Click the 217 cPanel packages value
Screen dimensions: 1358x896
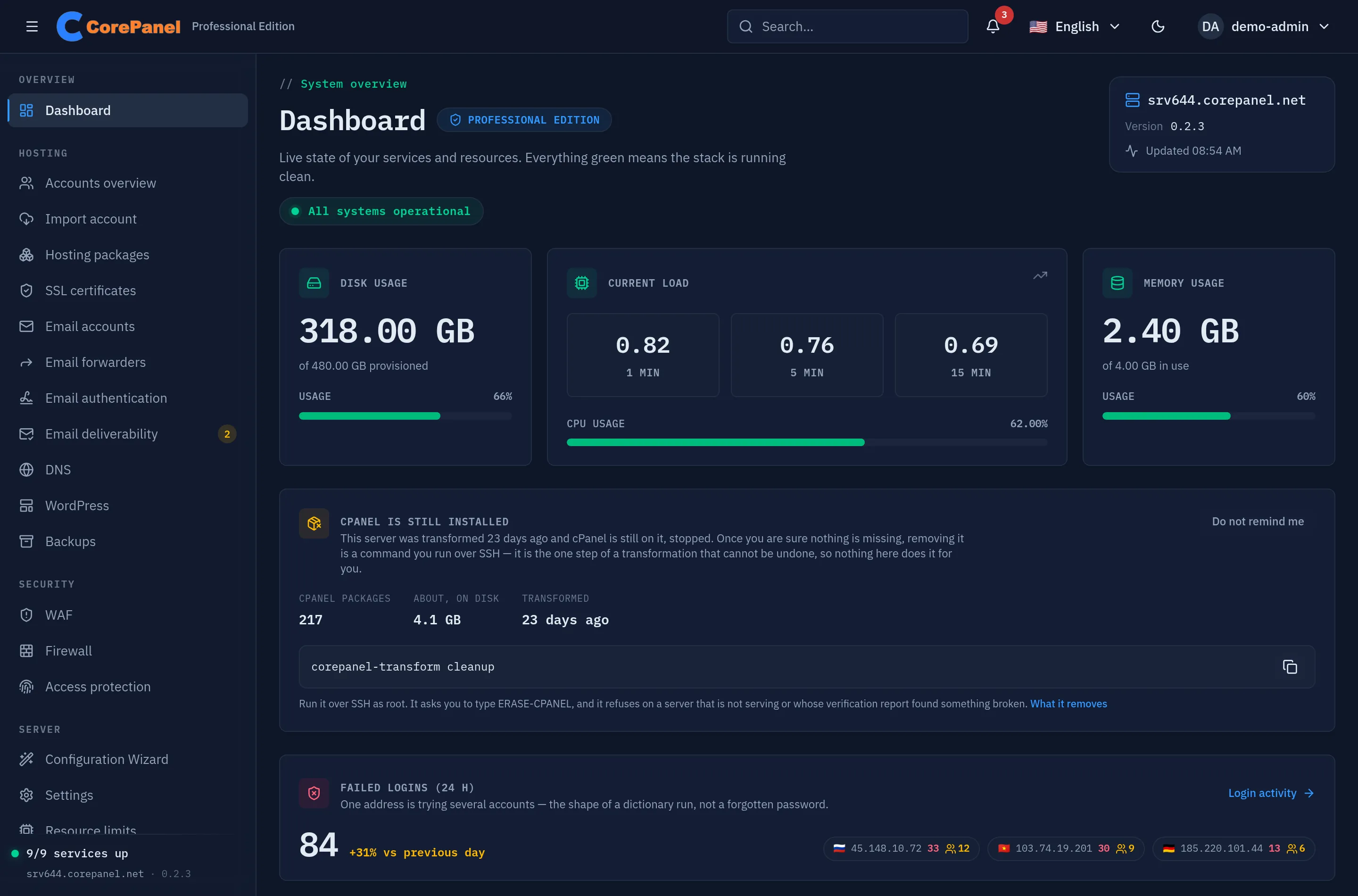point(311,620)
